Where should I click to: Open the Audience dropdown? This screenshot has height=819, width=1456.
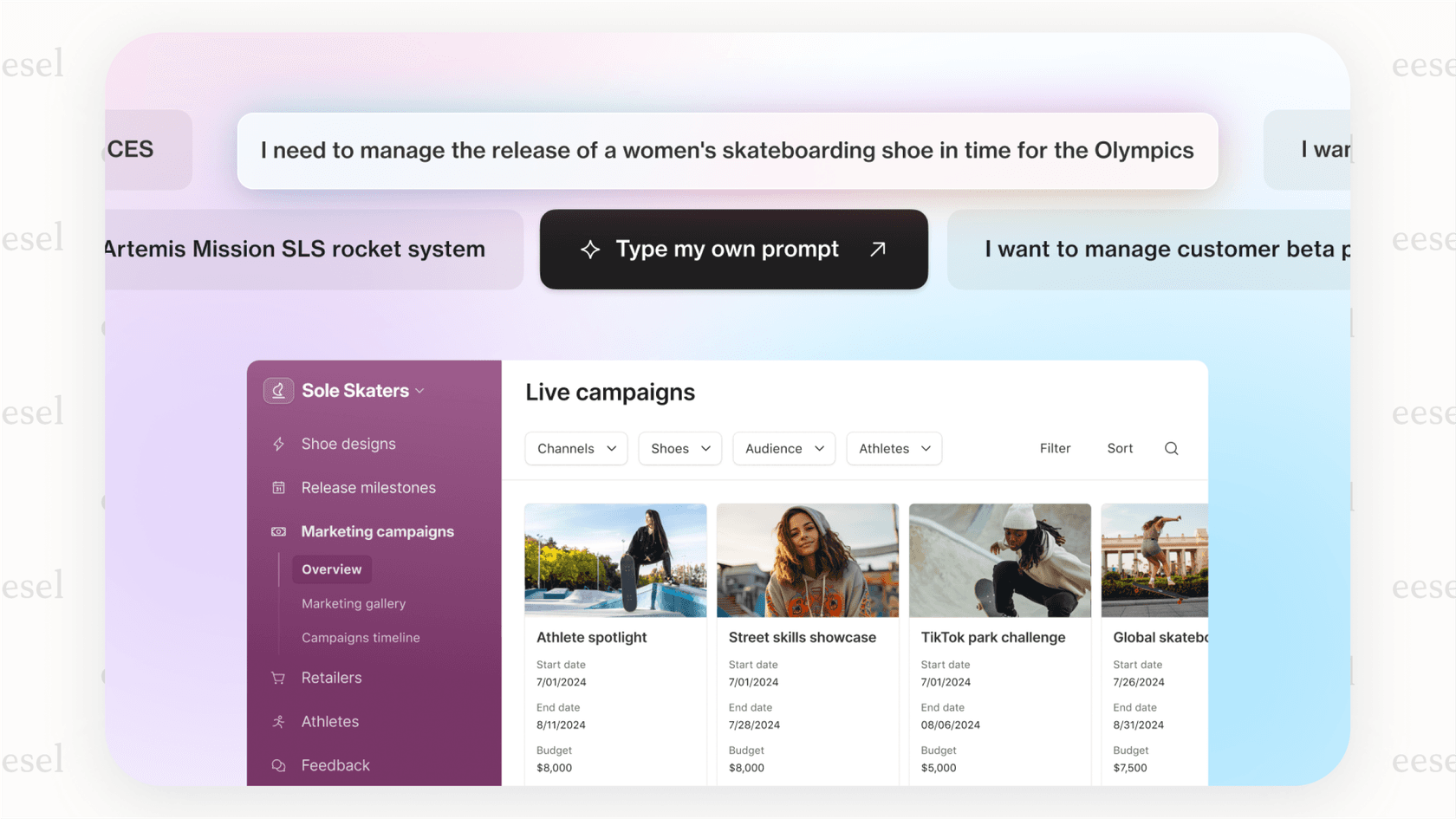pos(783,448)
